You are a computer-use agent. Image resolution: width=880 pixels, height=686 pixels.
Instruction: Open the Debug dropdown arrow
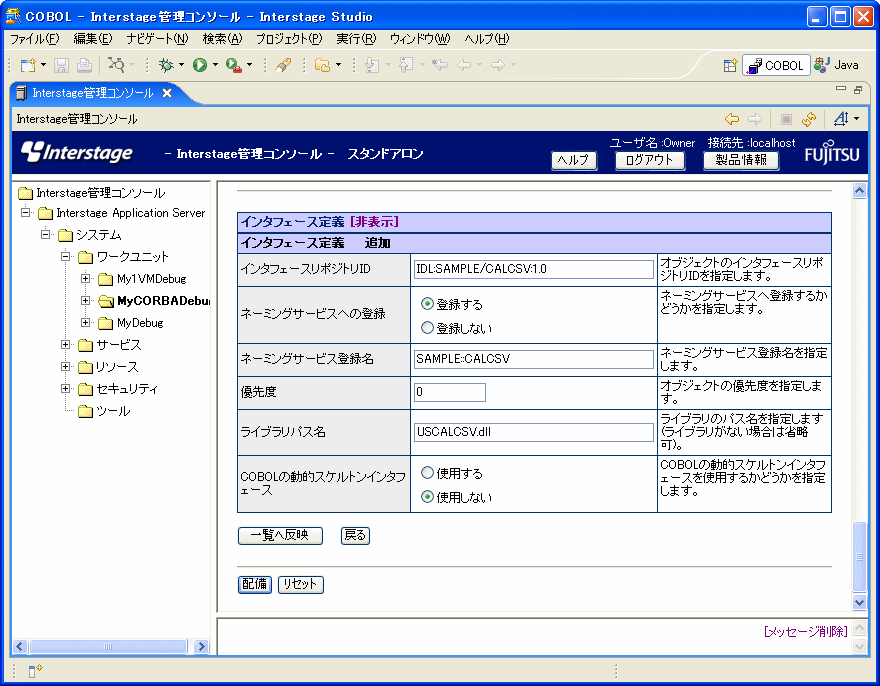pyautogui.click(x=181, y=65)
